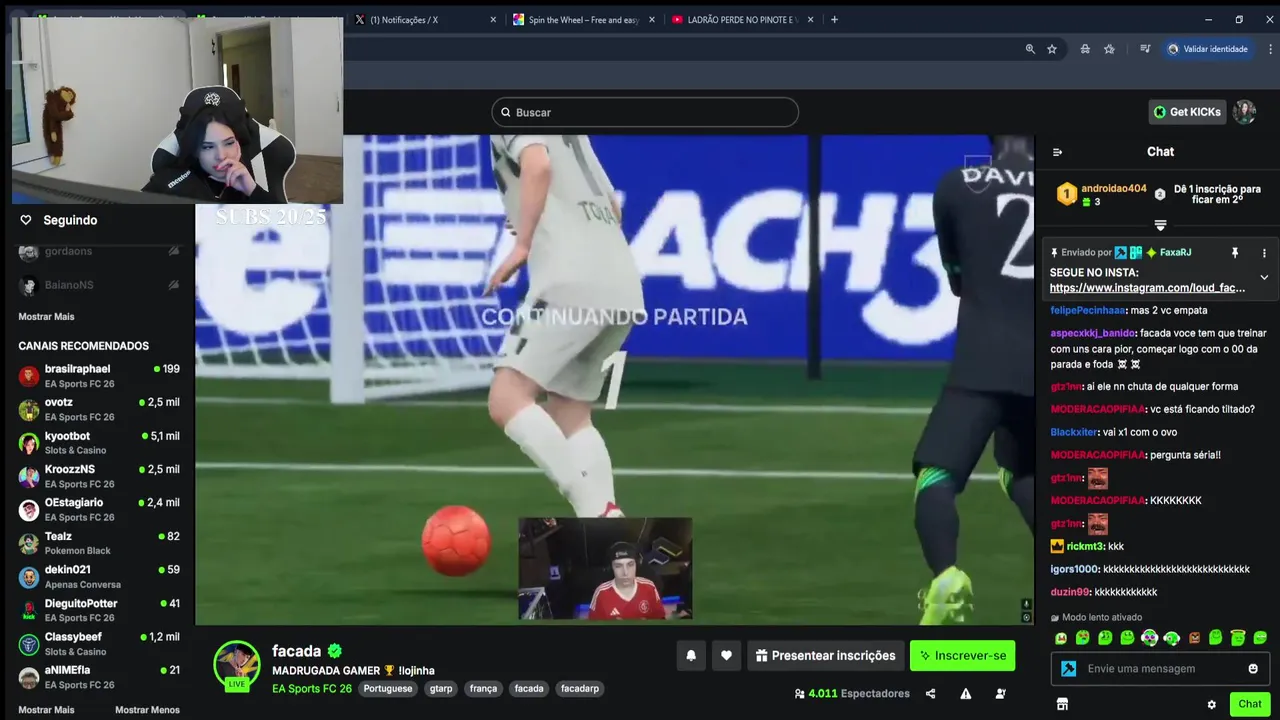Click Presentear inscrições gift button

(x=825, y=656)
